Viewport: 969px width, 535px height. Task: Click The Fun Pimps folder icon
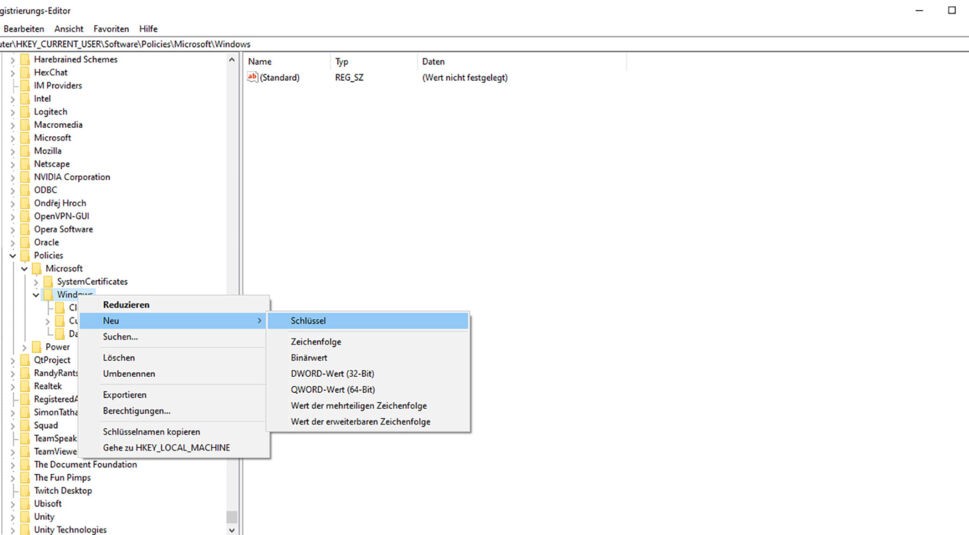[25, 478]
